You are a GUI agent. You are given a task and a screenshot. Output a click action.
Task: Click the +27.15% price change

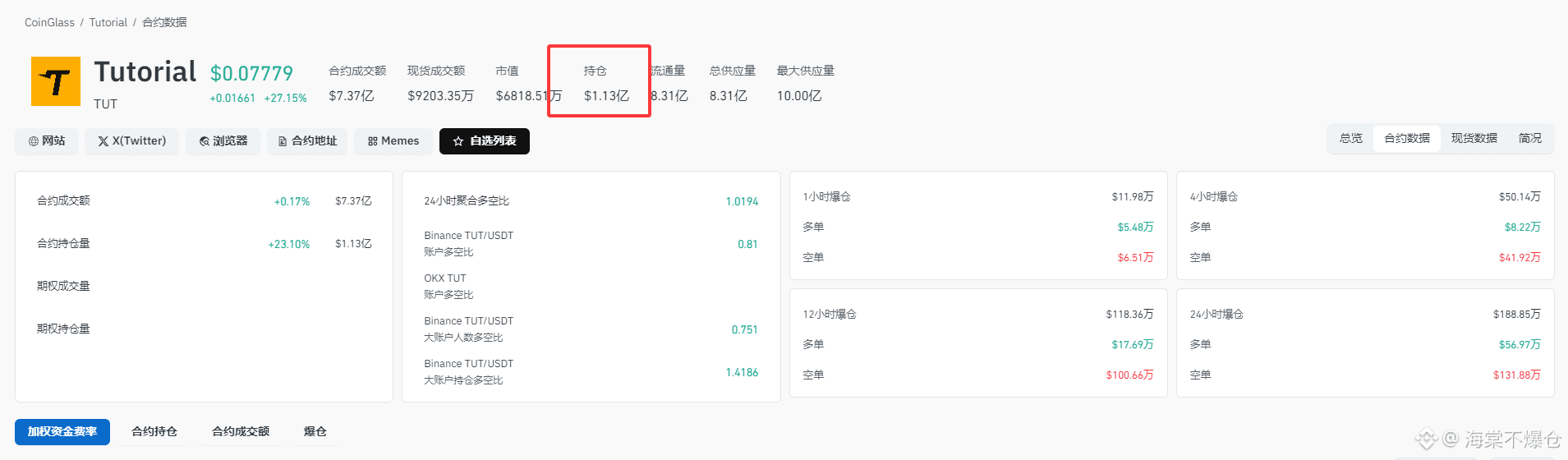tap(285, 98)
